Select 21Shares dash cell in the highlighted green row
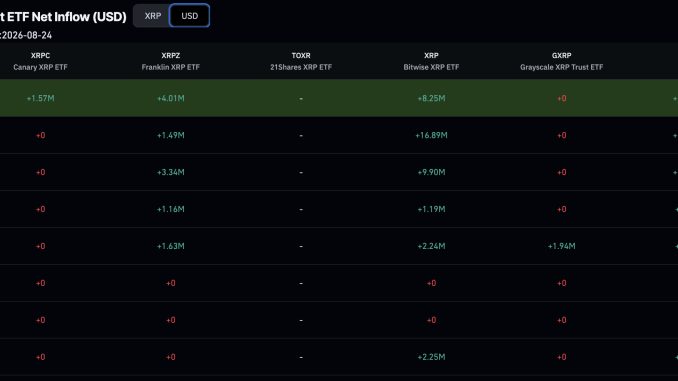 pos(301,99)
